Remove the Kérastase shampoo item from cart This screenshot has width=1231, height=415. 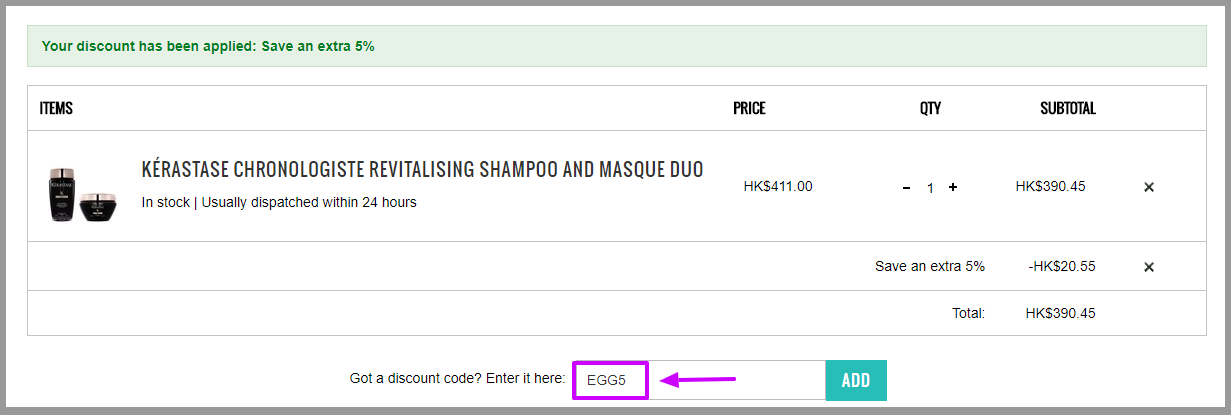point(1149,187)
